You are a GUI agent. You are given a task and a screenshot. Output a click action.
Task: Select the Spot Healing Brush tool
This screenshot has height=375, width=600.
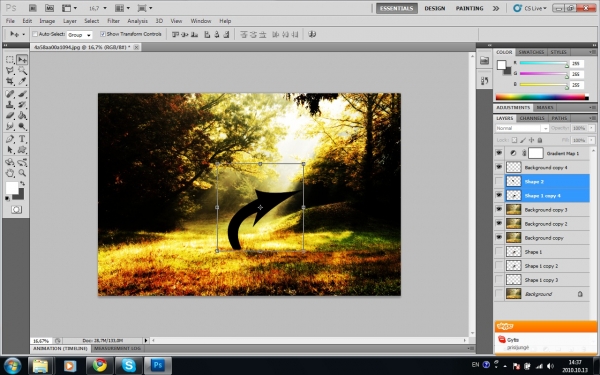pyautogui.click(x=10, y=94)
